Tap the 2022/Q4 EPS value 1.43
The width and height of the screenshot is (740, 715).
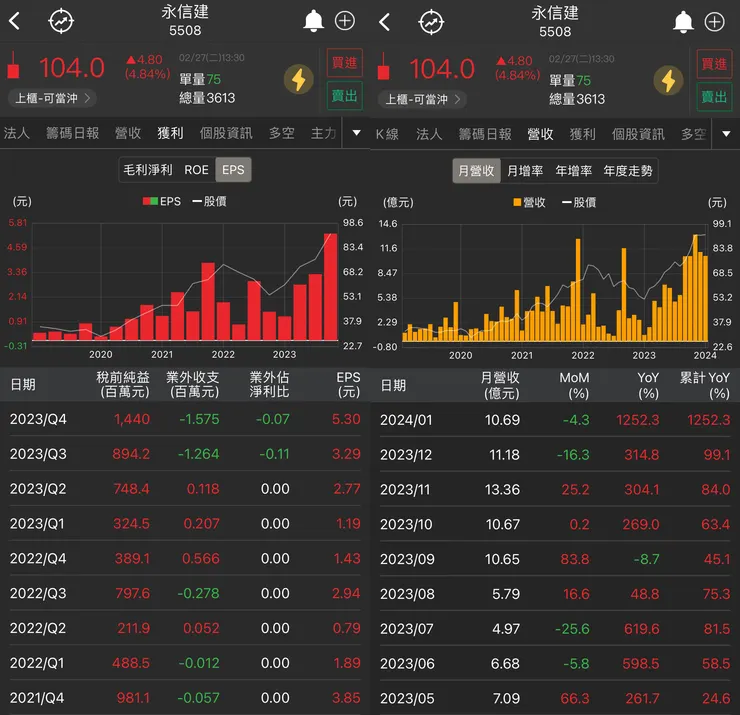click(x=347, y=558)
